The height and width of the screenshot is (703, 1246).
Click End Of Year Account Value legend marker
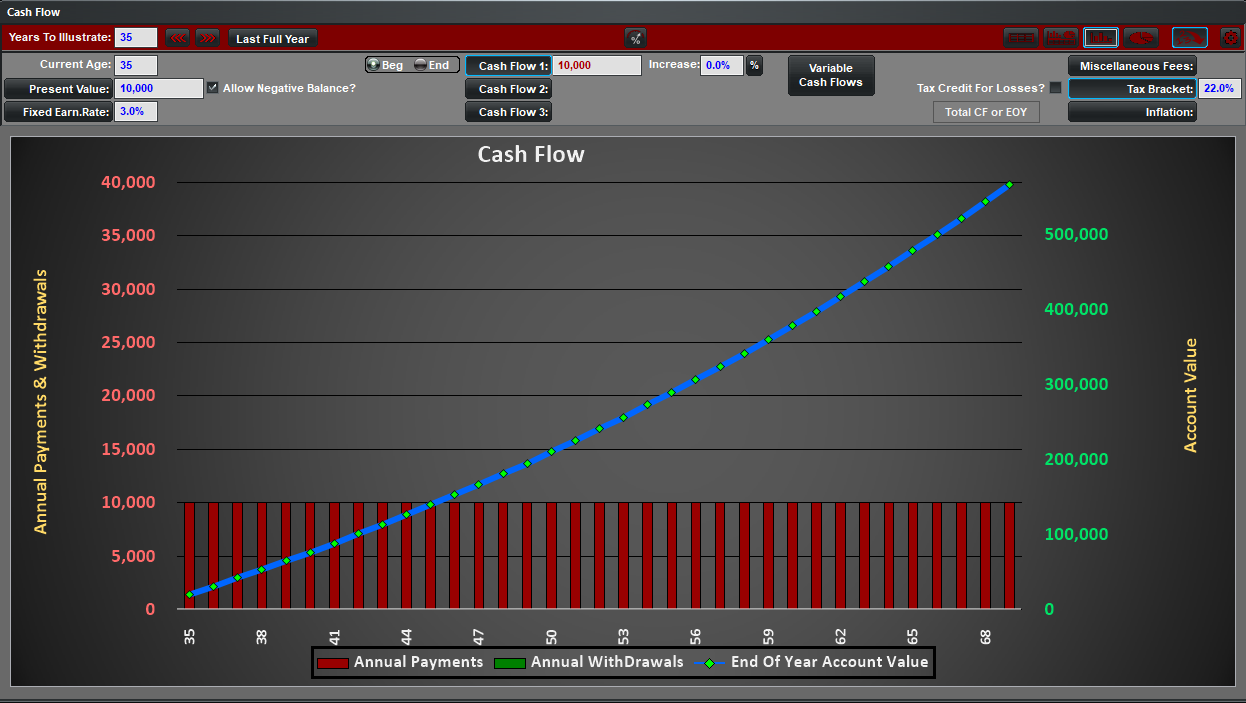pyautogui.click(x=710, y=662)
